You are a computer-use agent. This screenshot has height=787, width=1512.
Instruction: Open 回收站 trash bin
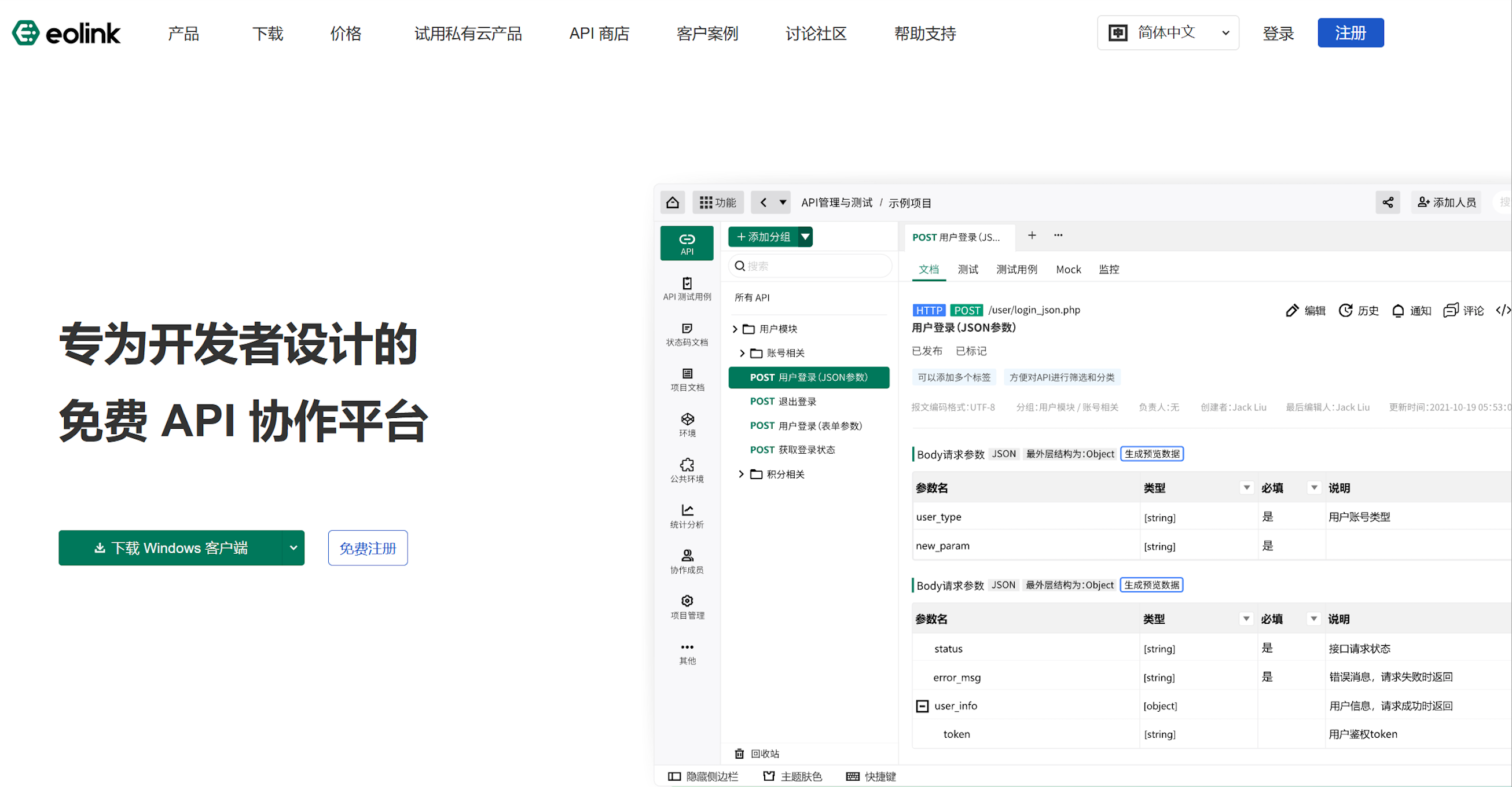coord(757,753)
